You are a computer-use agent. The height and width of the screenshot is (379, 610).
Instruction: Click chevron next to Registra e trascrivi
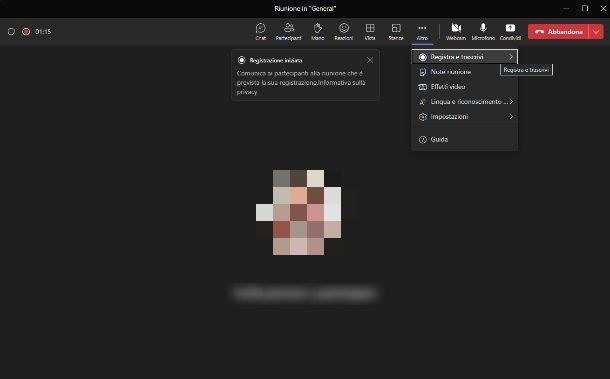(511, 57)
